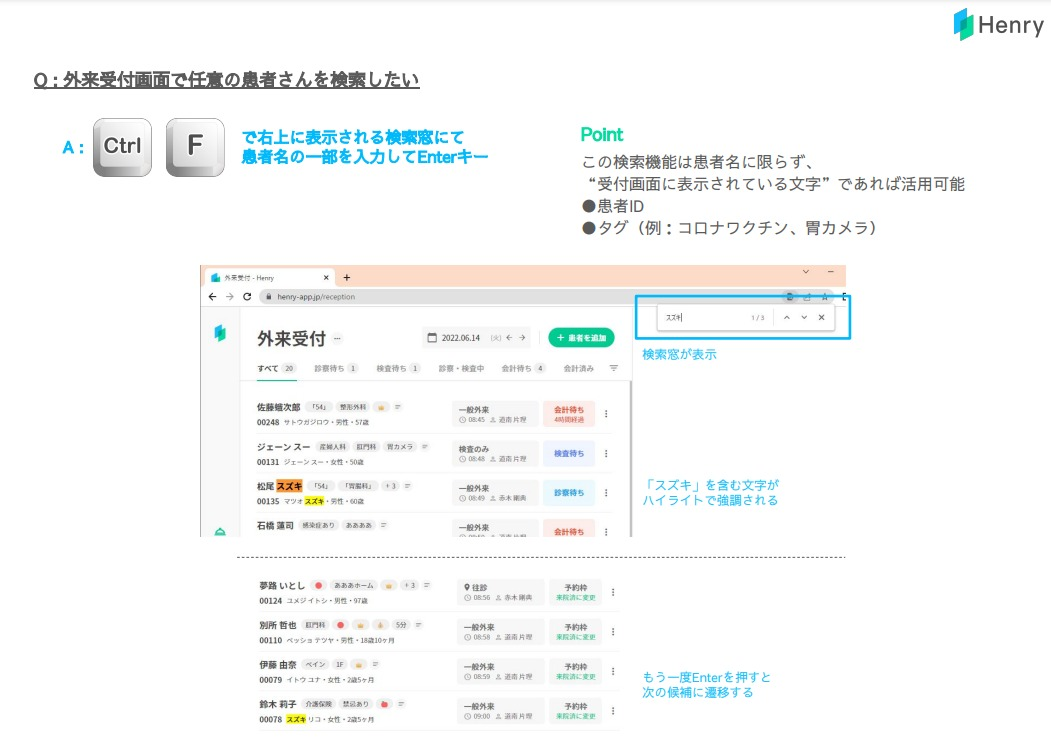Click patient name 佐藤蛾次郎
This screenshot has height=741, width=1051.
278,407
